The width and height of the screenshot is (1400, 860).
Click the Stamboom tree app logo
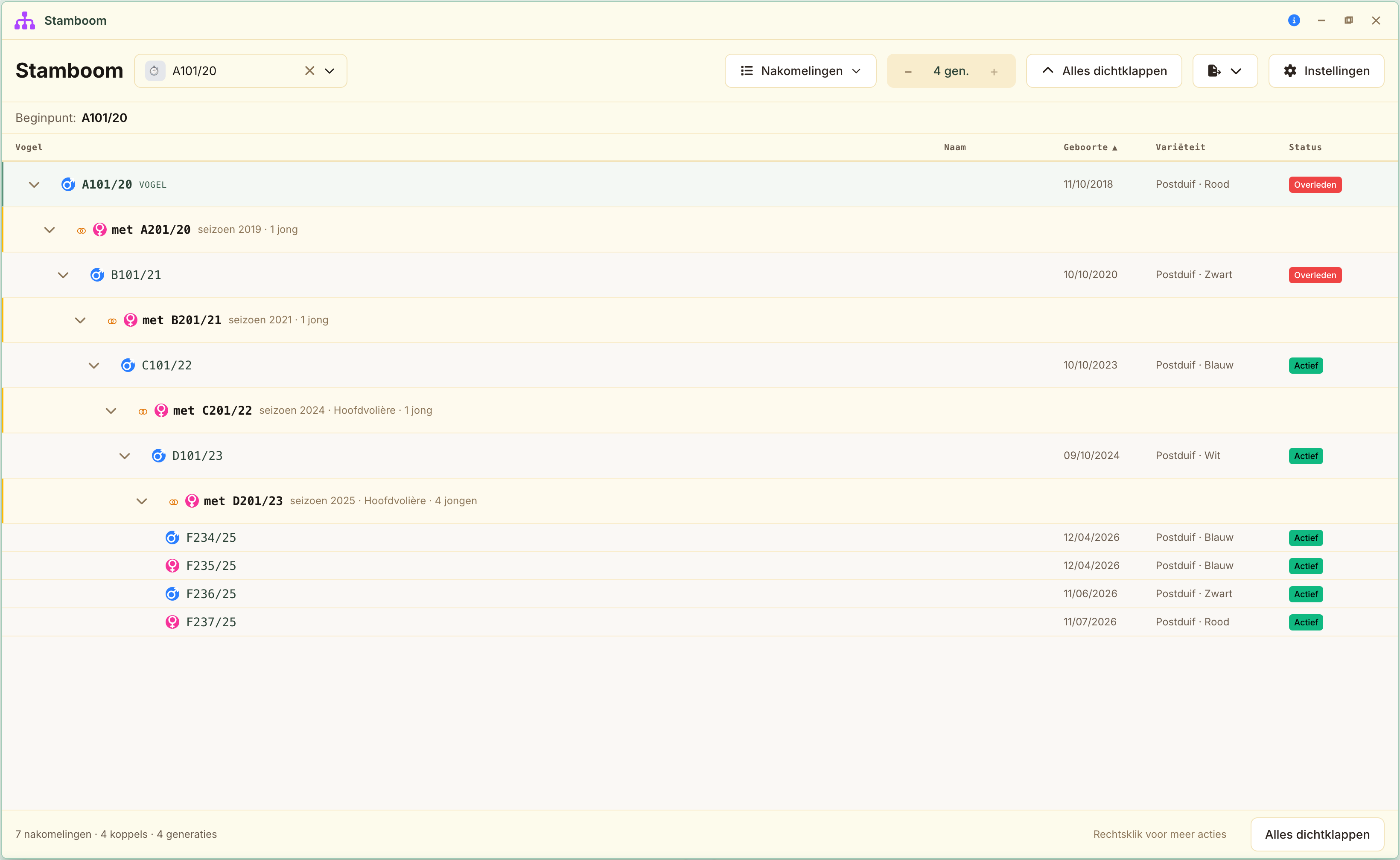(x=24, y=20)
